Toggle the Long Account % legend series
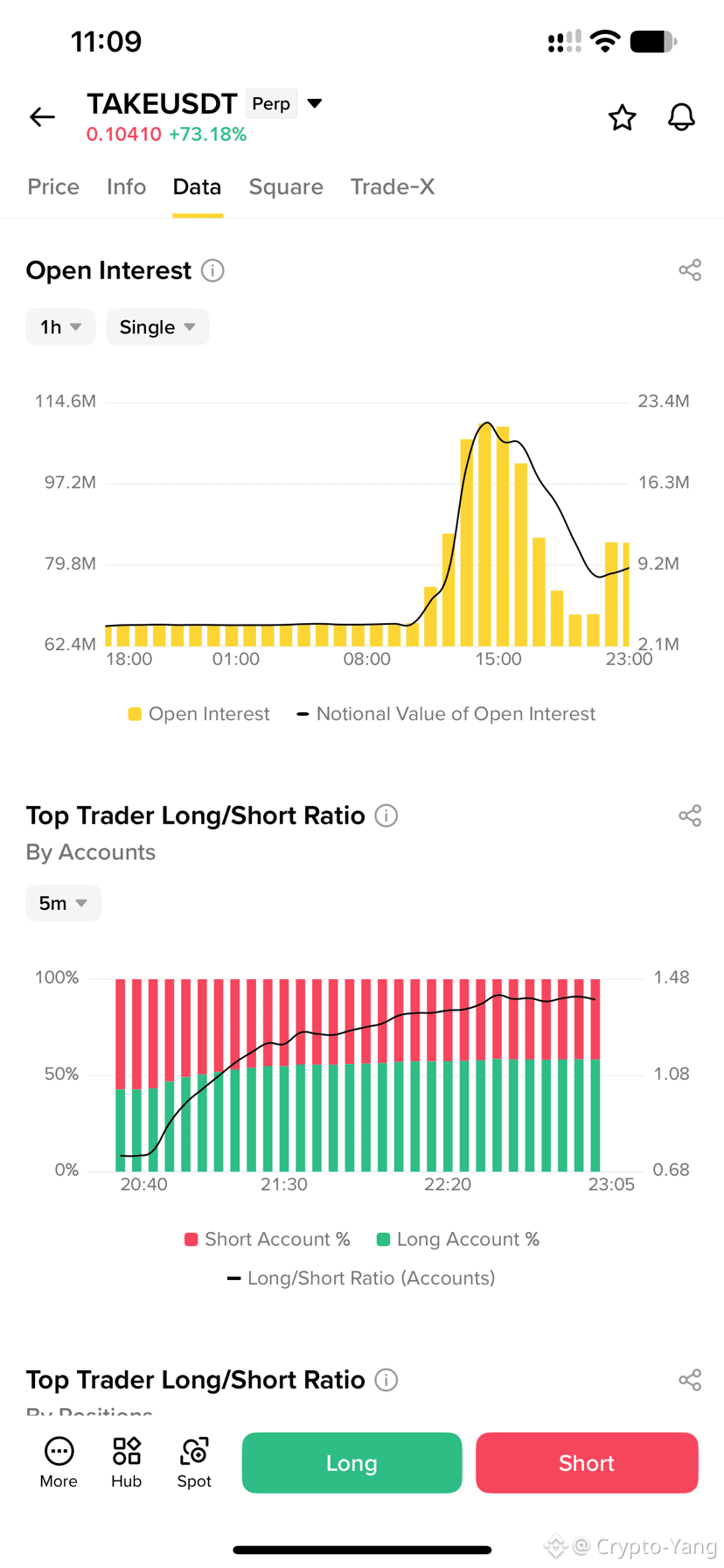 [457, 1239]
